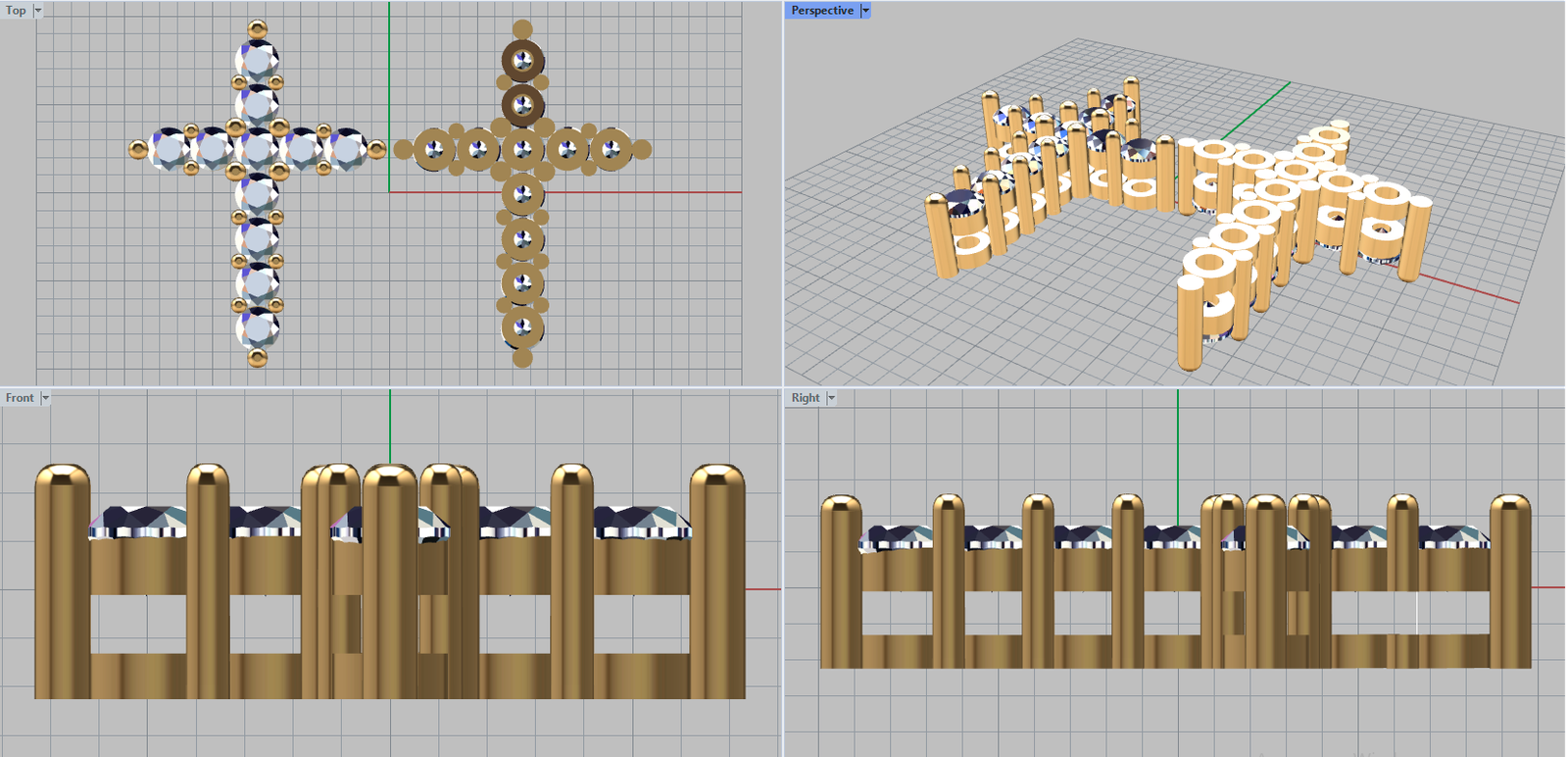
Task: Select bottom gold prong bead of diamond cross
Action: click(x=258, y=357)
